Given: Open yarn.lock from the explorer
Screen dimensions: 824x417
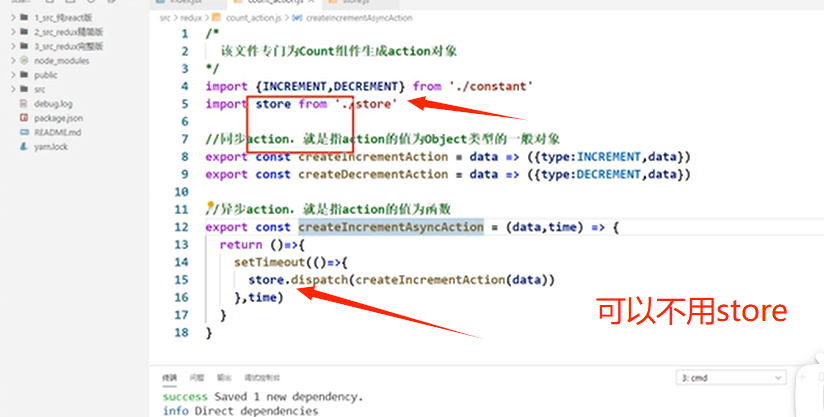Looking at the screenshot, I should 51,147.
